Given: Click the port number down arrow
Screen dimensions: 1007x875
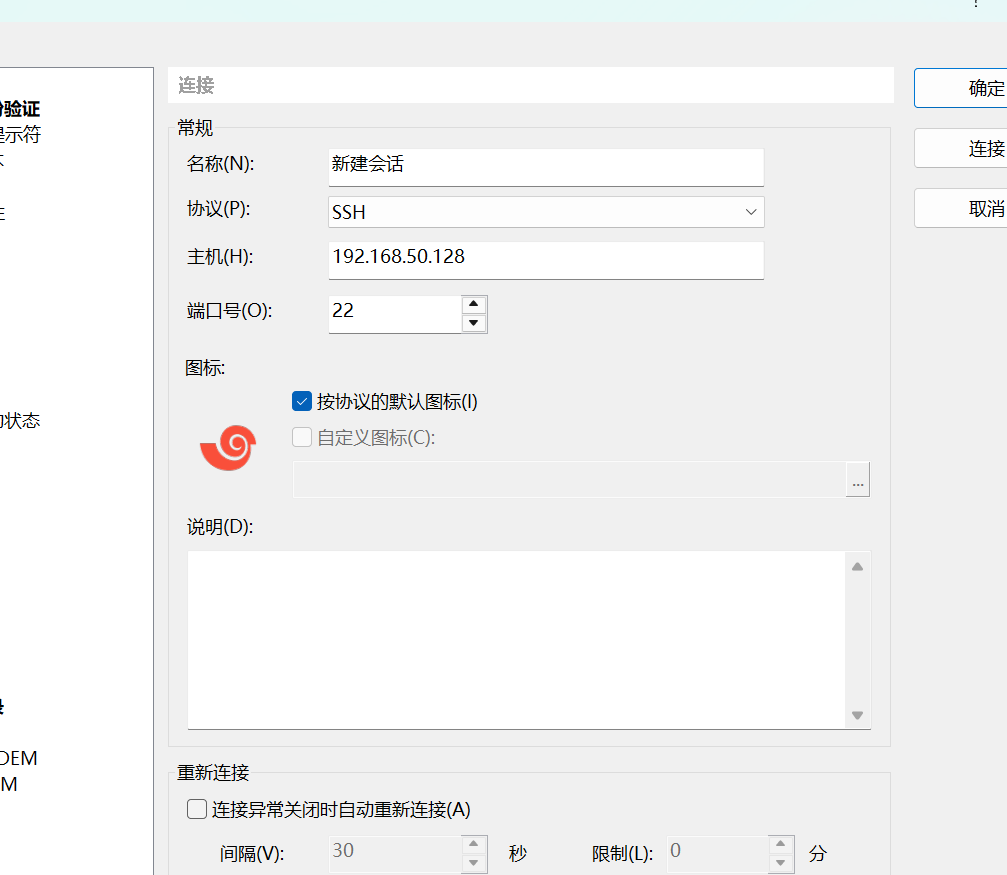Looking at the screenshot, I should point(473,322).
